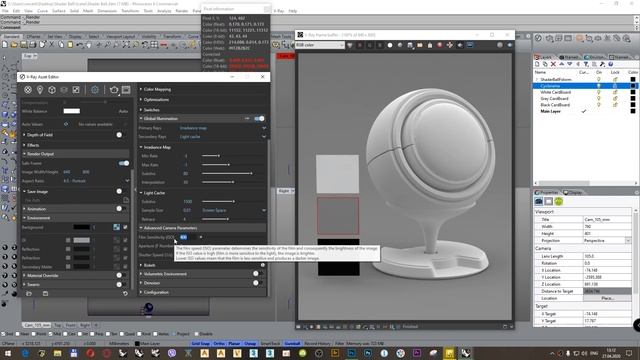Screen dimensions: 640x360
Task: Toggle Osnap in status bar
Action: [x=250, y=344]
